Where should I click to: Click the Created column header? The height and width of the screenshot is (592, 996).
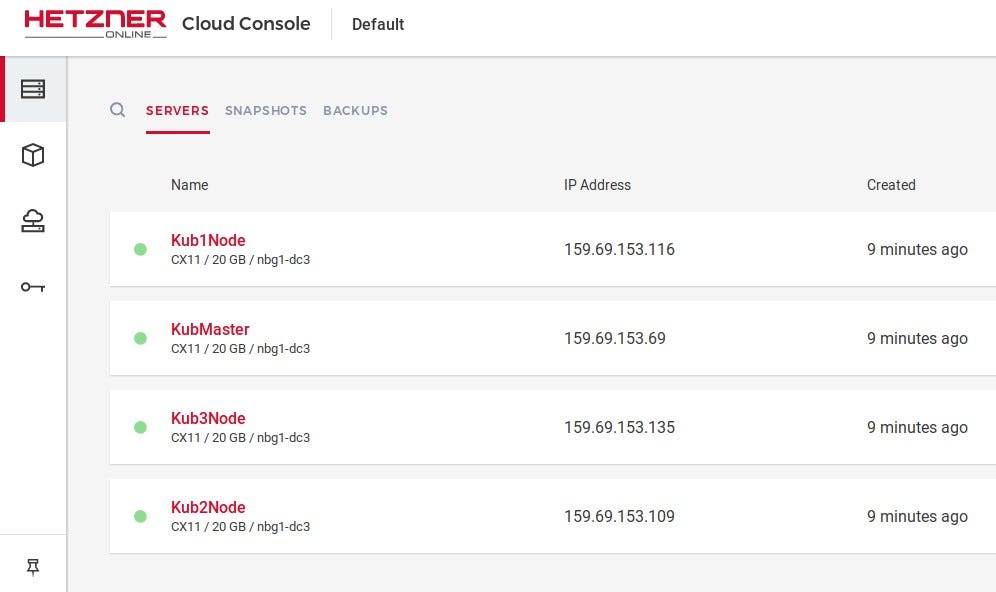tap(891, 185)
